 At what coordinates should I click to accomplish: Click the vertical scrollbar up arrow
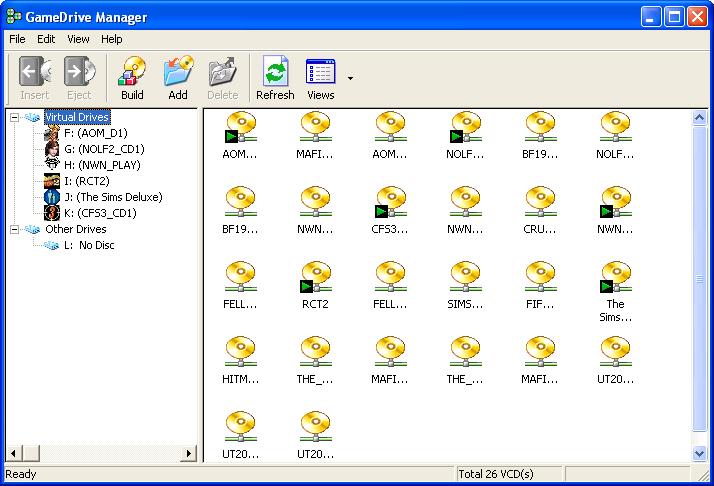click(x=699, y=118)
